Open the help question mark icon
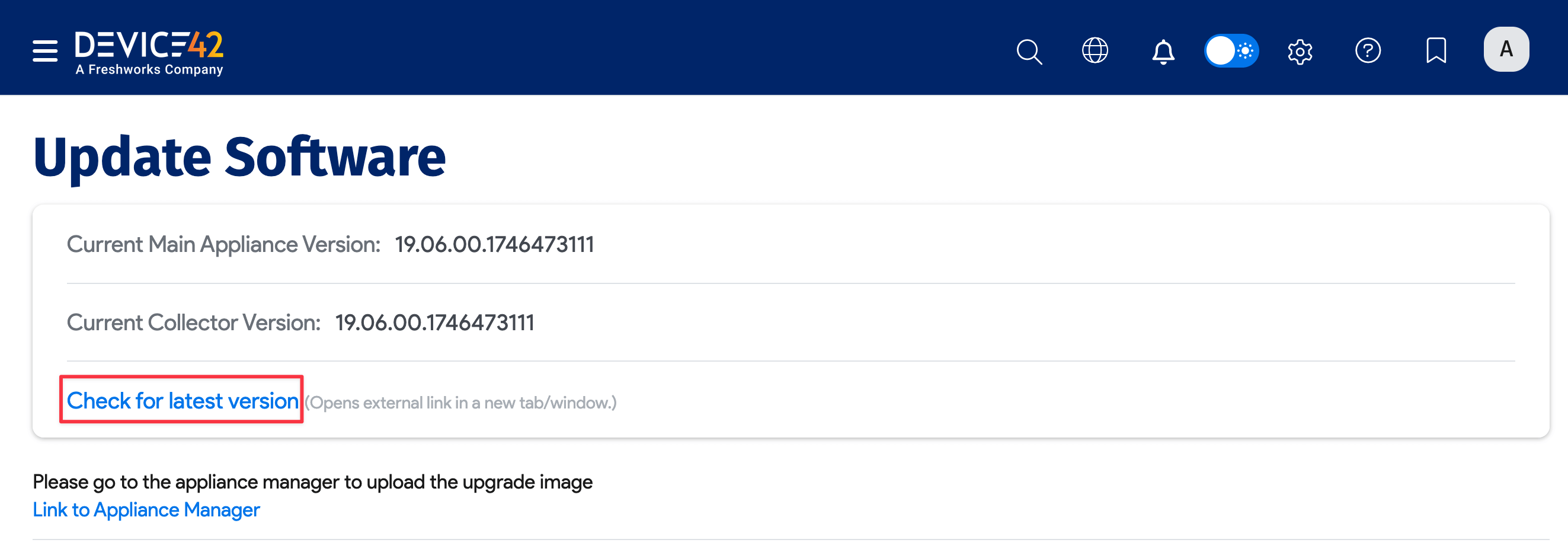The width and height of the screenshot is (1568, 549). pyautogui.click(x=1368, y=50)
